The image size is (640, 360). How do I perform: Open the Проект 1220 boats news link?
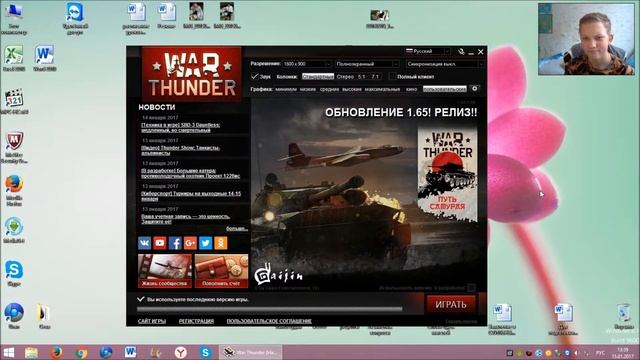(x=191, y=173)
